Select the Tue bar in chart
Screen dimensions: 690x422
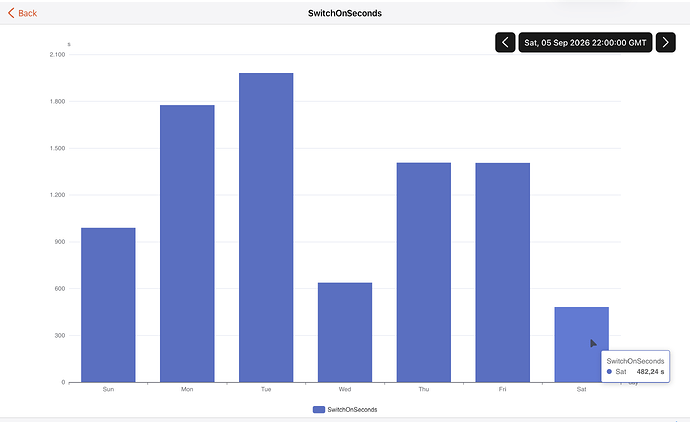coord(266,228)
